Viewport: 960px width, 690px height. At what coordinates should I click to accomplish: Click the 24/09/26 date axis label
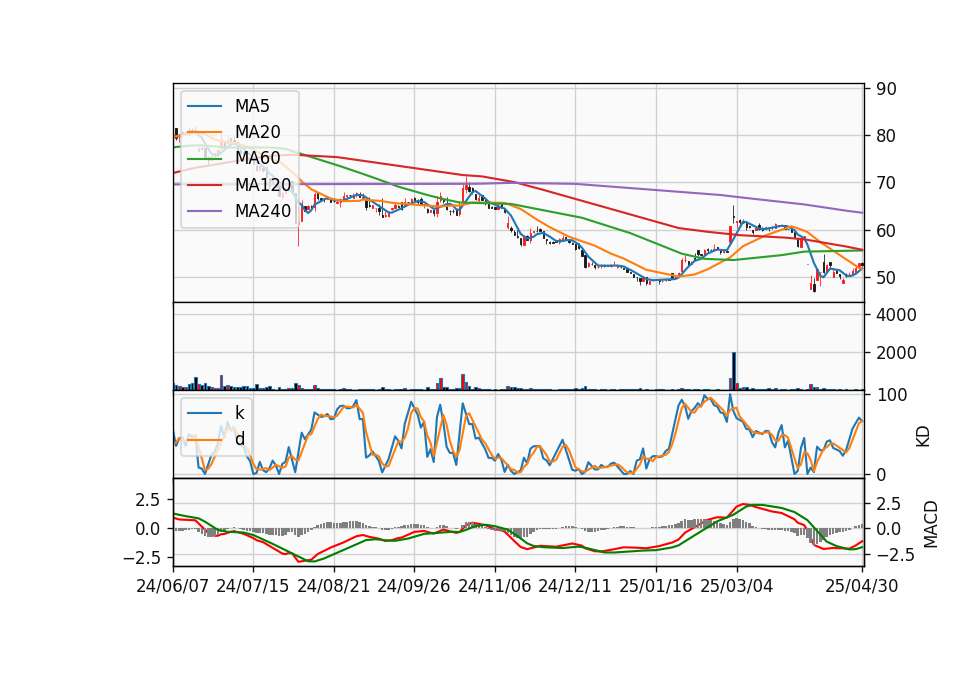tap(414, 586)
